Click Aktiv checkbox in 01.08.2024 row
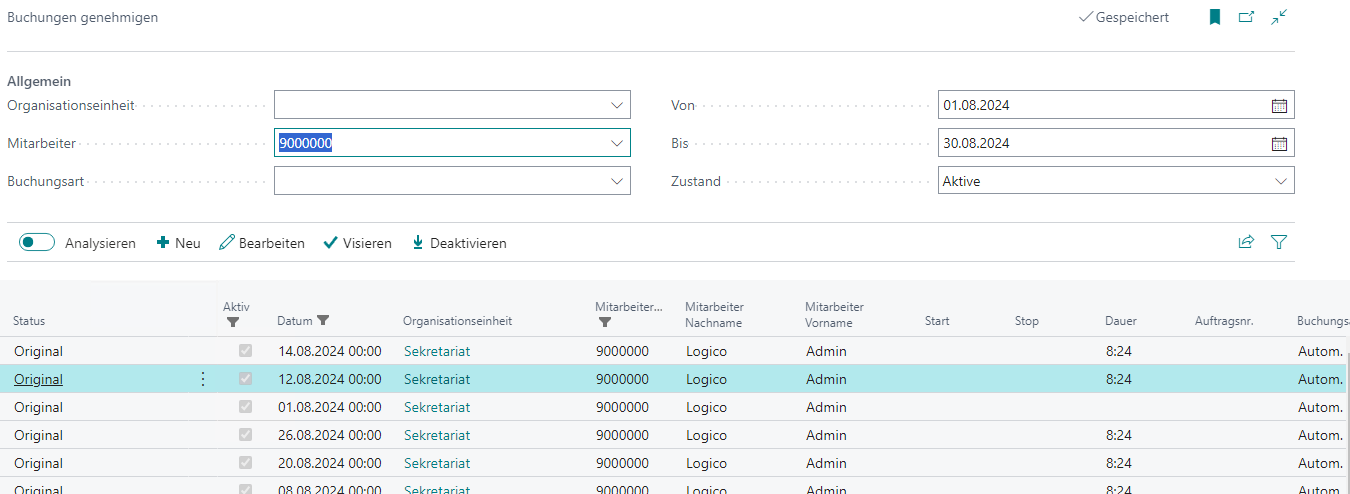The height and width of the screenshot is (494, 1350). pyautogui.click(x=245, y=407)
